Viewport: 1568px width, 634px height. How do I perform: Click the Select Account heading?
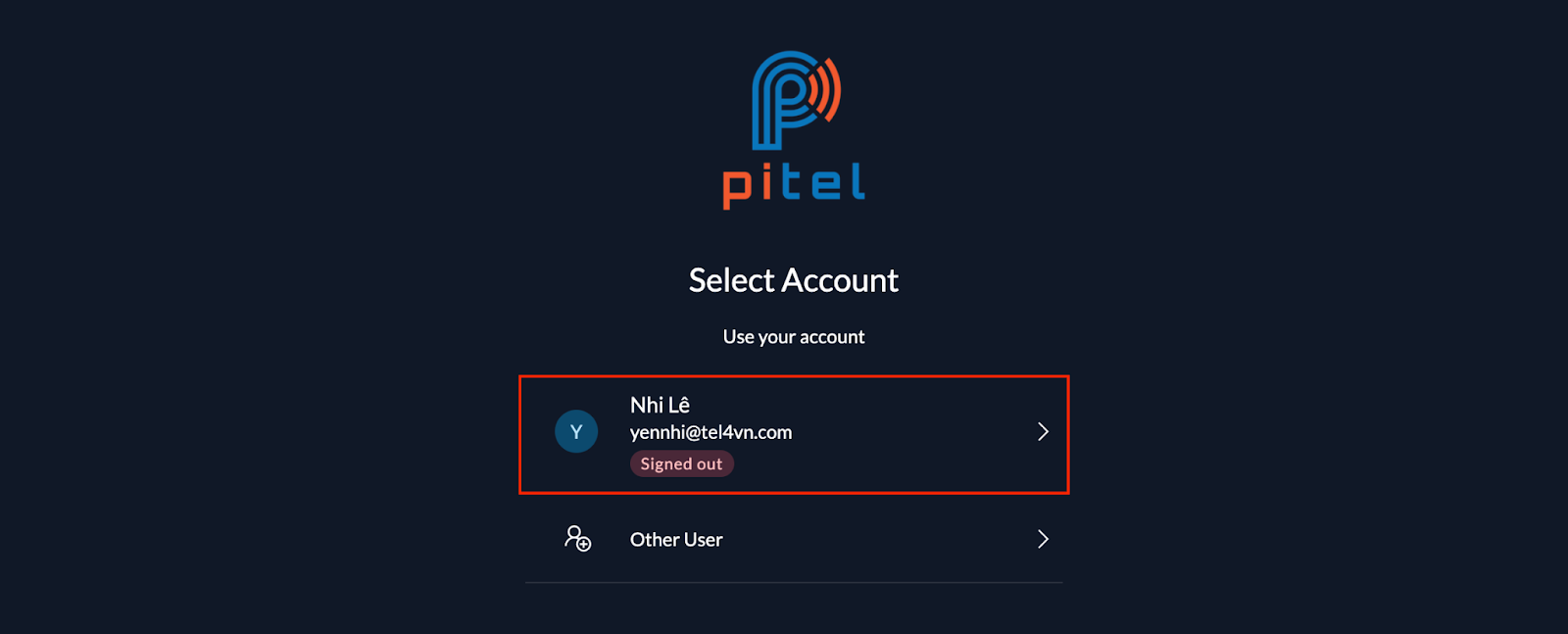point(794,280)
